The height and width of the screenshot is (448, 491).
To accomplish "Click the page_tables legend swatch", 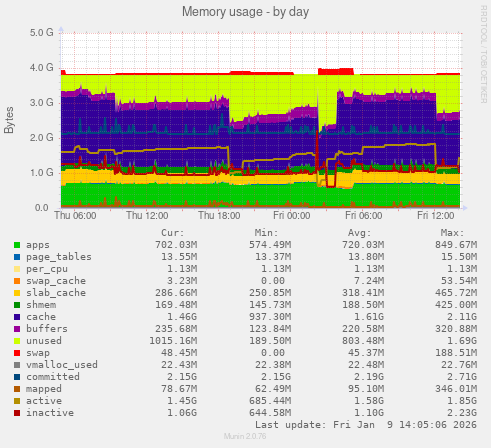I will pos(17,257).
